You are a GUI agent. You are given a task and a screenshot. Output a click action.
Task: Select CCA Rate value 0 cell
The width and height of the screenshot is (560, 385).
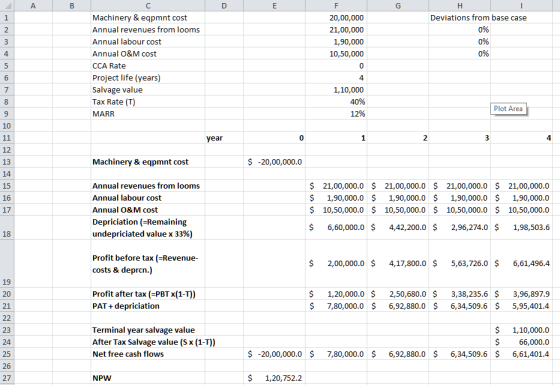click(x=336, y=66)
